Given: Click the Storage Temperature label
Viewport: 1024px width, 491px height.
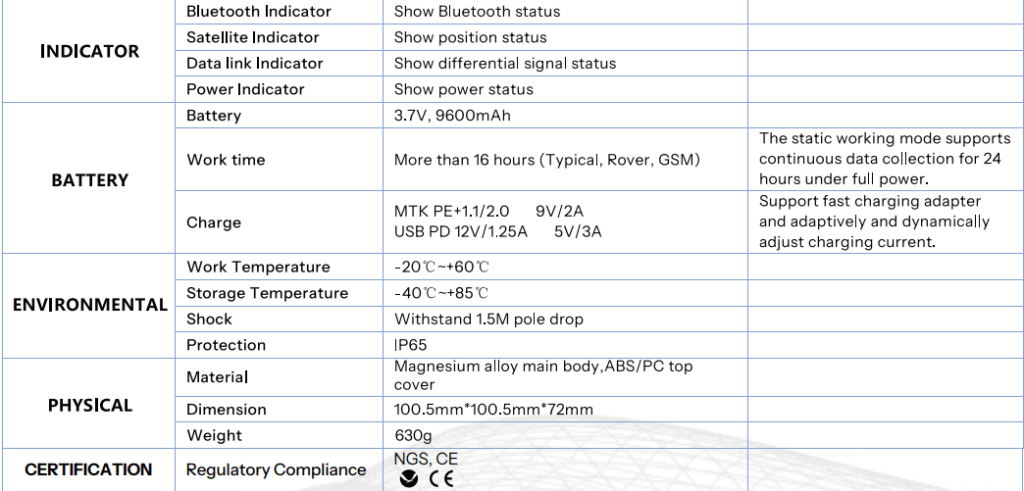Looking at the screenshot, I should (267, 293).
